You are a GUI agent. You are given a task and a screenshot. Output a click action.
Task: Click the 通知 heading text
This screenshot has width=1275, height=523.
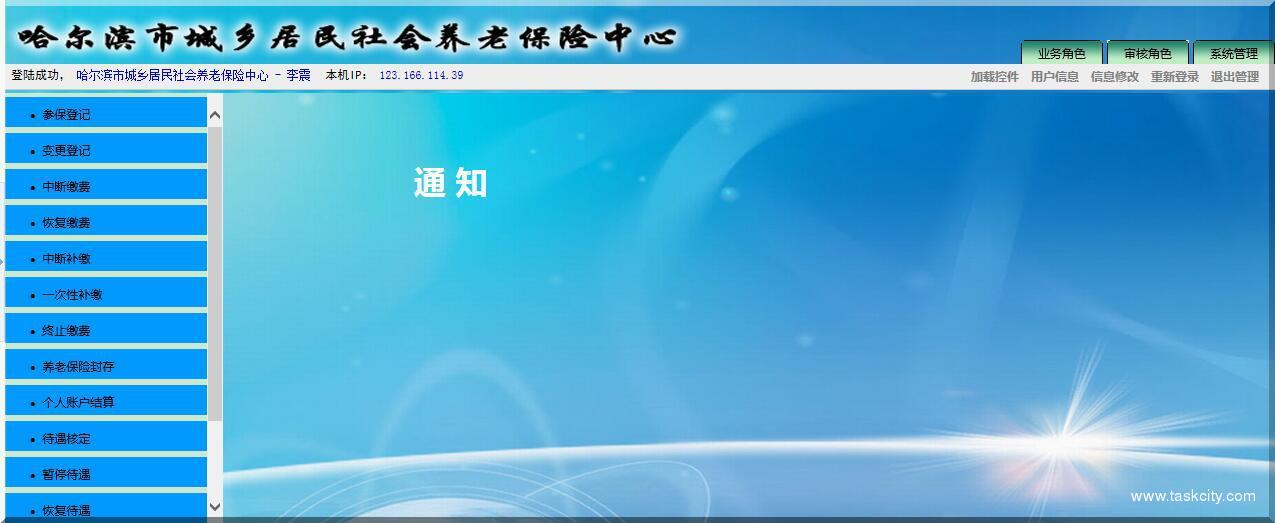click(450, 183)
